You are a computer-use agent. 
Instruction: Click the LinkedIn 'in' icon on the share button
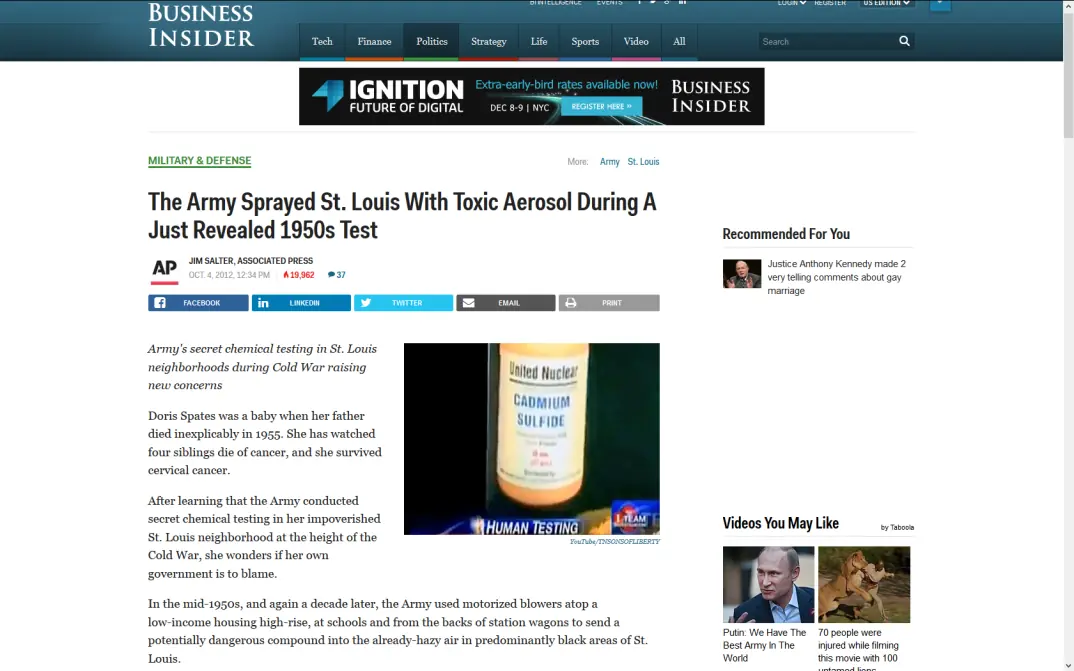pyautogui.click(x=263, y=303)
